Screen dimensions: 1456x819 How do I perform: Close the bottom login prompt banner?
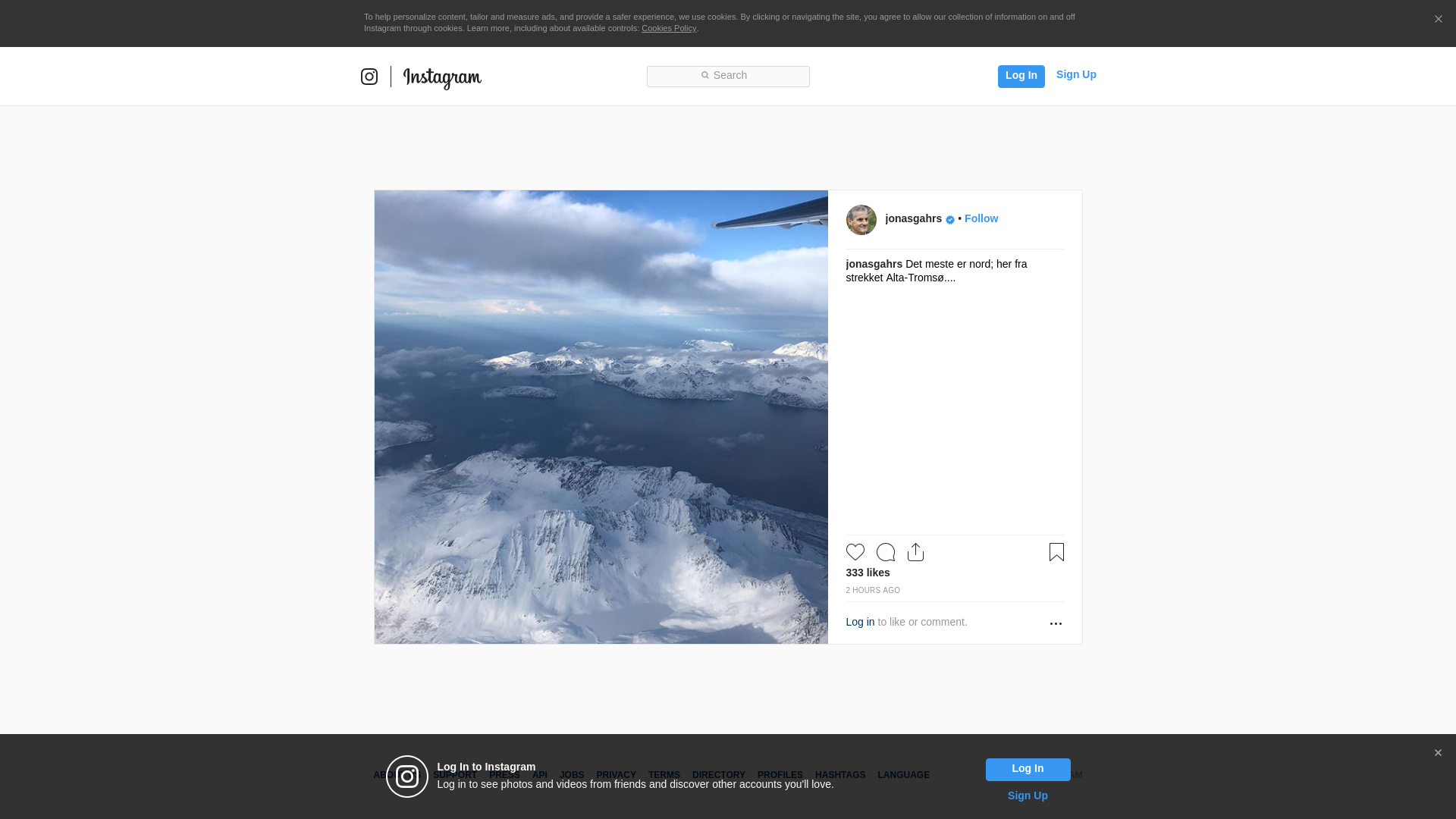click(1438, 753)
